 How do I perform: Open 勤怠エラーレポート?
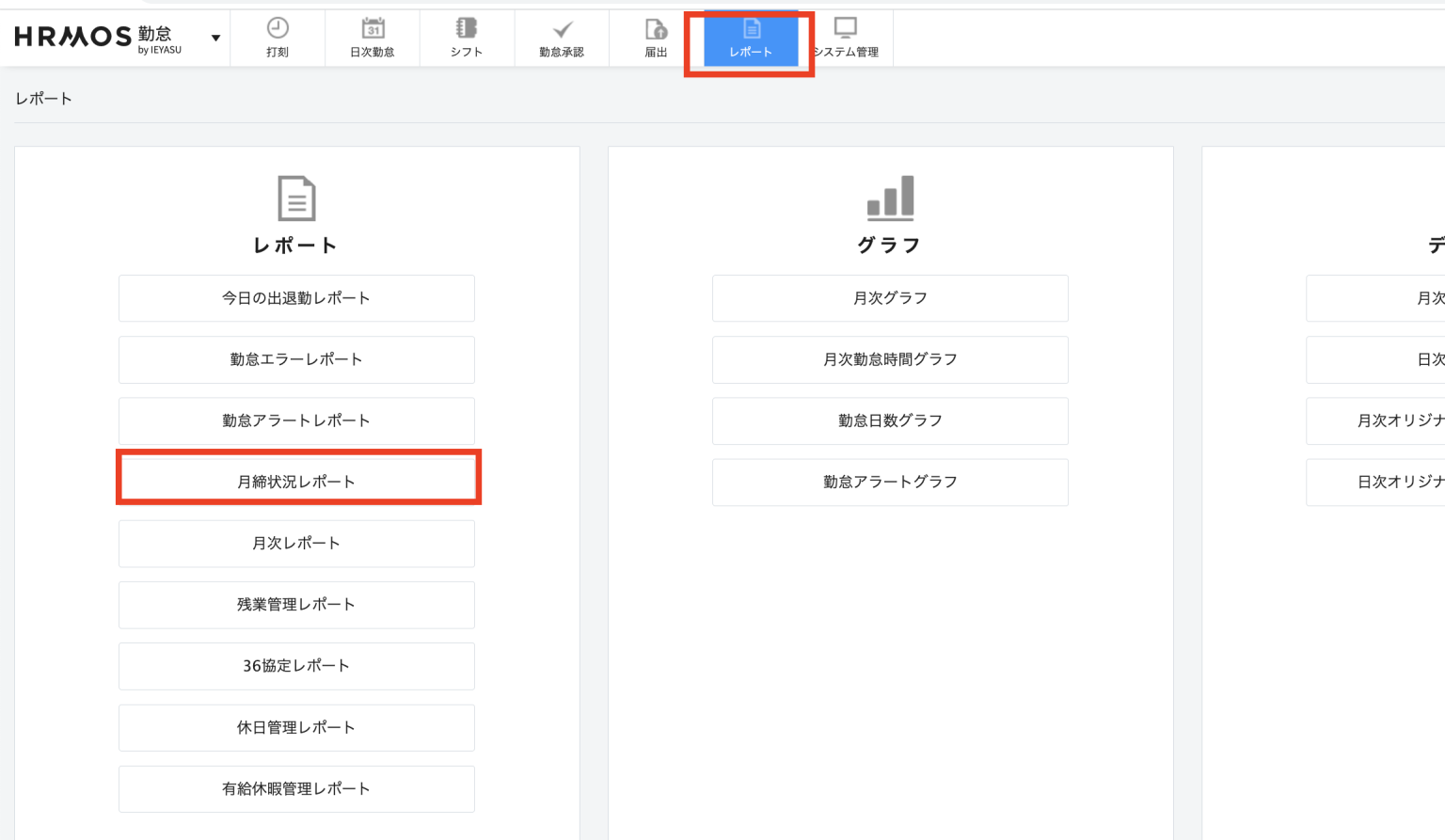pyautogui.click(x=296, y=359)
